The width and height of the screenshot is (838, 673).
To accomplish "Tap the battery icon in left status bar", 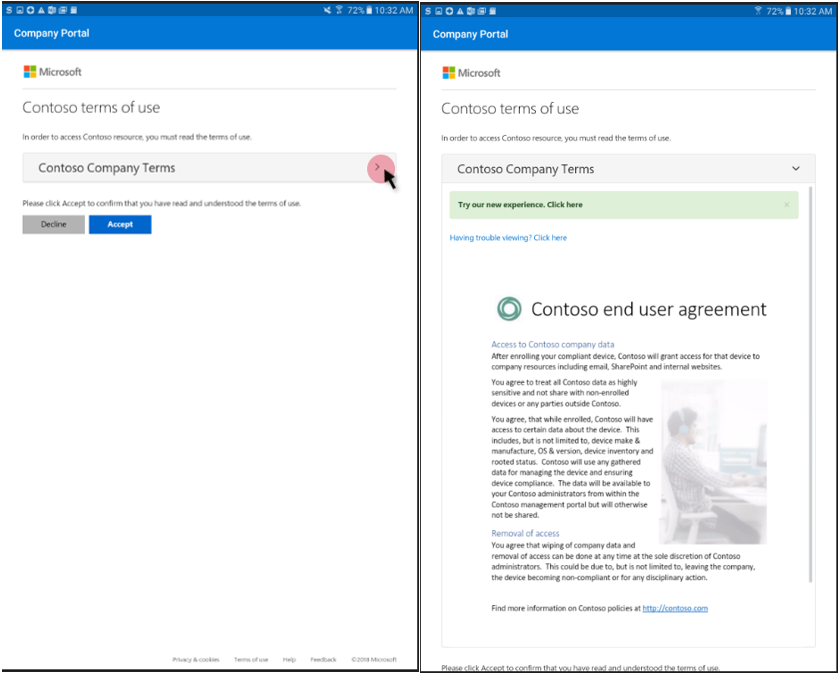I will coord(369,10).
